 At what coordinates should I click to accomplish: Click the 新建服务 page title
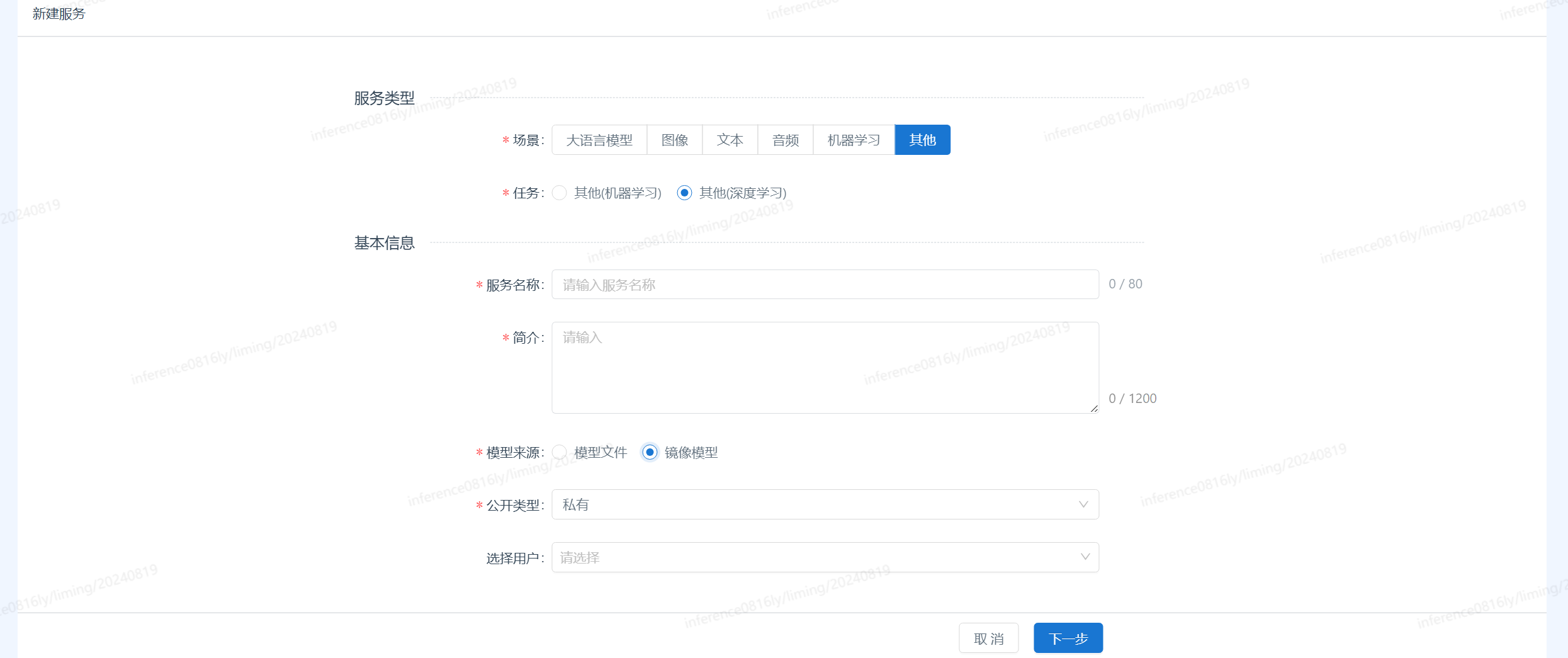coord(59,14)
